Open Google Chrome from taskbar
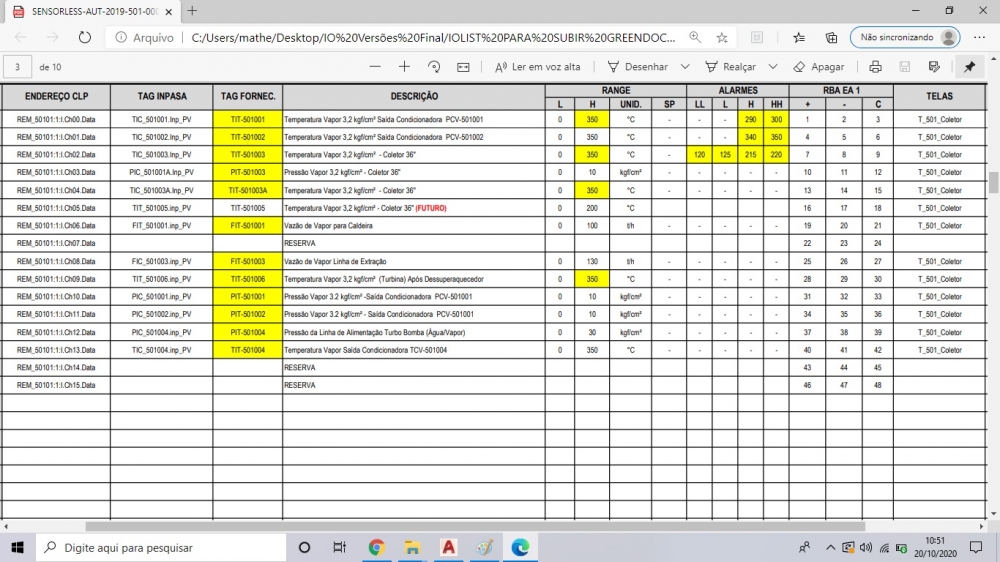Image resolution: width=1000 pixels, height=562 pixels. pyautogui.click(x=376, y=547)
